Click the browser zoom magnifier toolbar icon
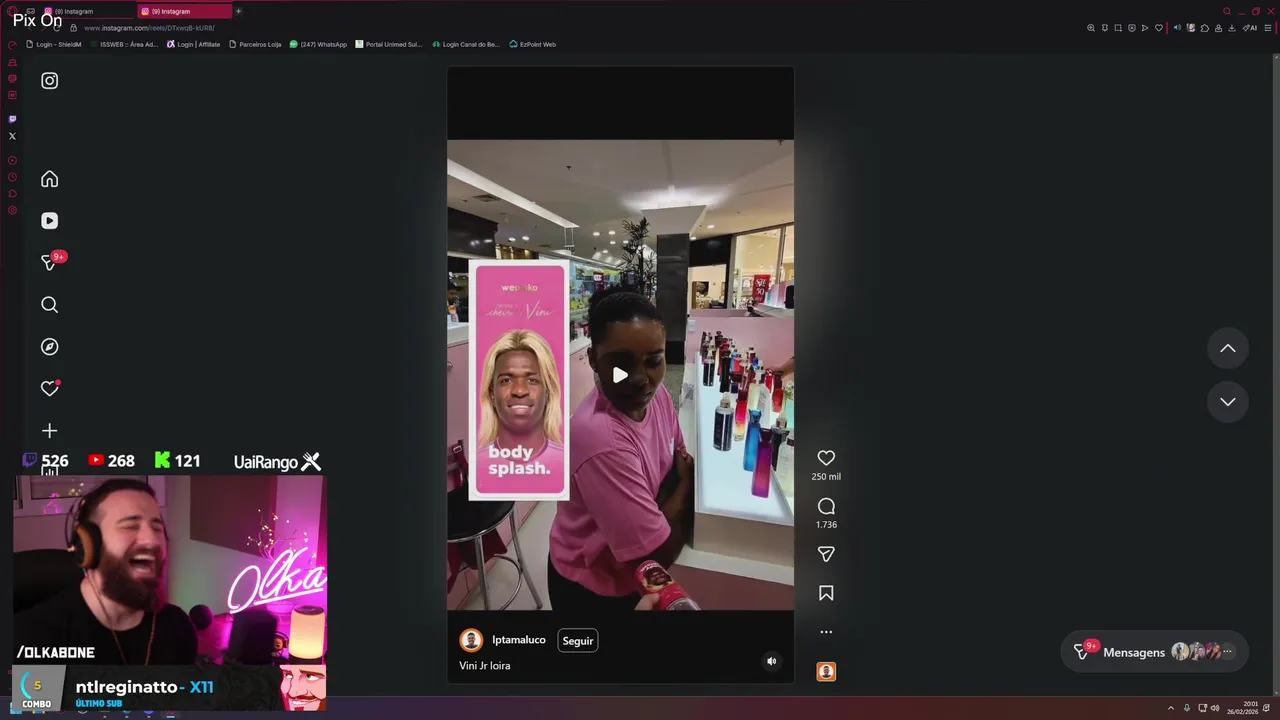Viewport: 1280px width, 720px height. point(1091,28)
